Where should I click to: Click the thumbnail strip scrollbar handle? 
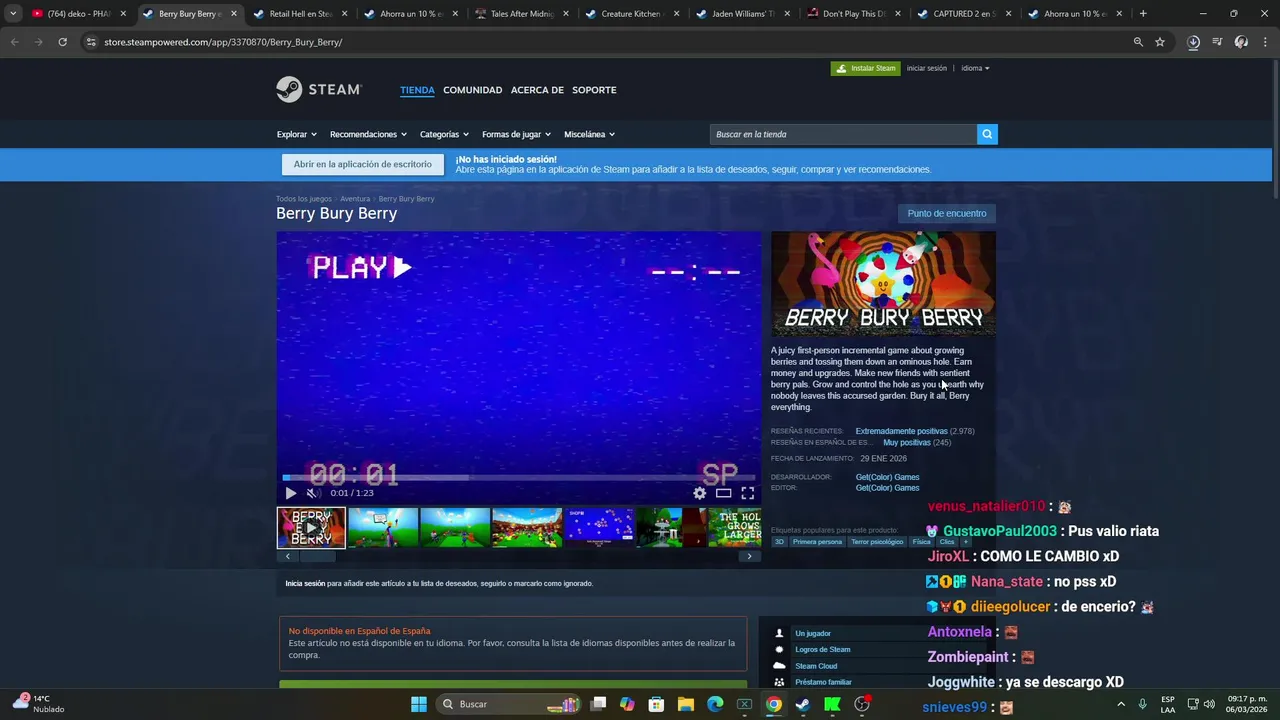point(317,556)
